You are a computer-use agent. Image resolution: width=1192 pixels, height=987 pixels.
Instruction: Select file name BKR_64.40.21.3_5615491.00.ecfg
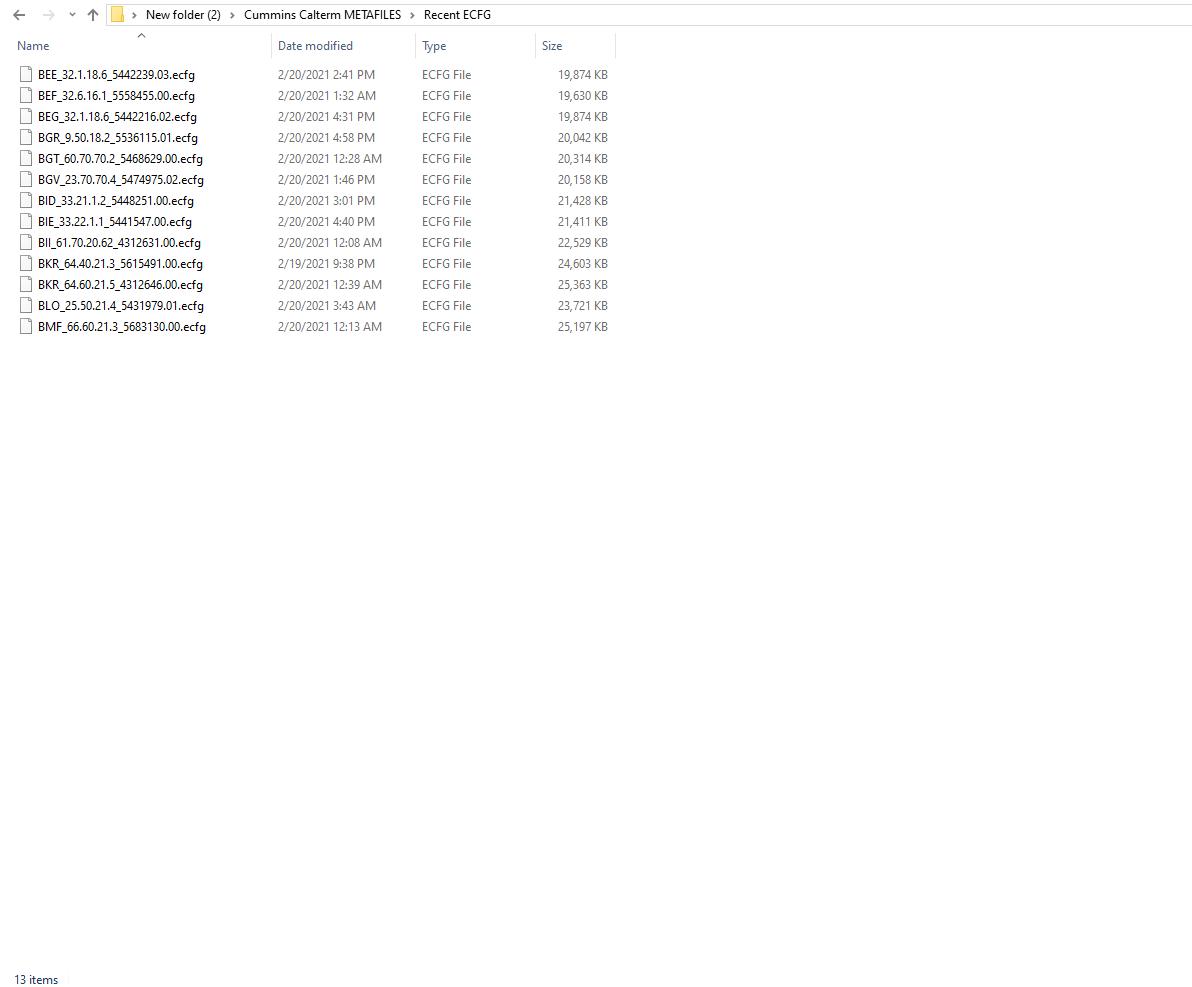click(x=120, y=264)
